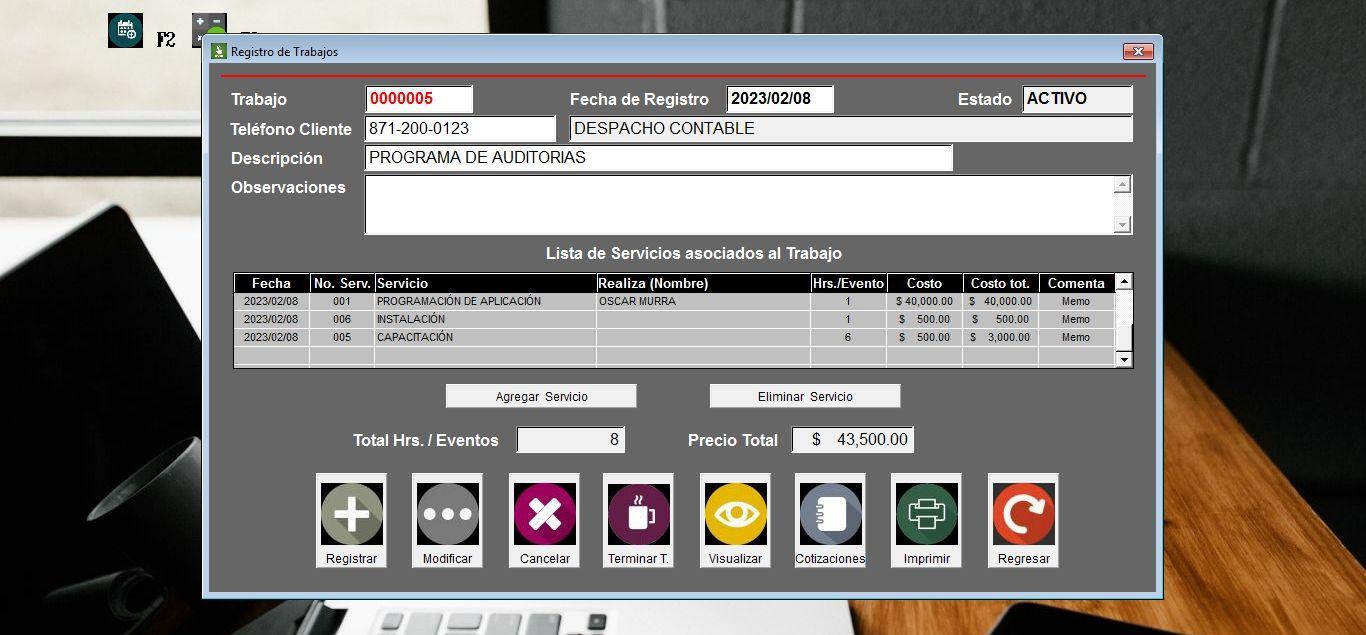Screen dimensions: 1366x635
Task: Click the Hrs./Evento column header
Action: (x=848, y=283)
